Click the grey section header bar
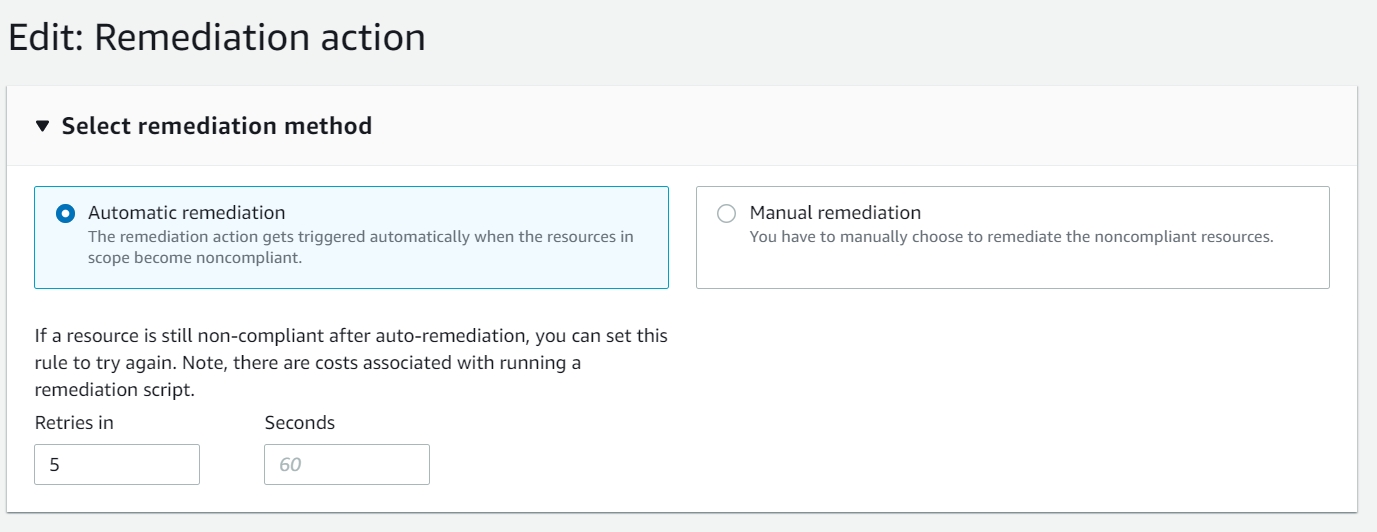 pos(800,126)
